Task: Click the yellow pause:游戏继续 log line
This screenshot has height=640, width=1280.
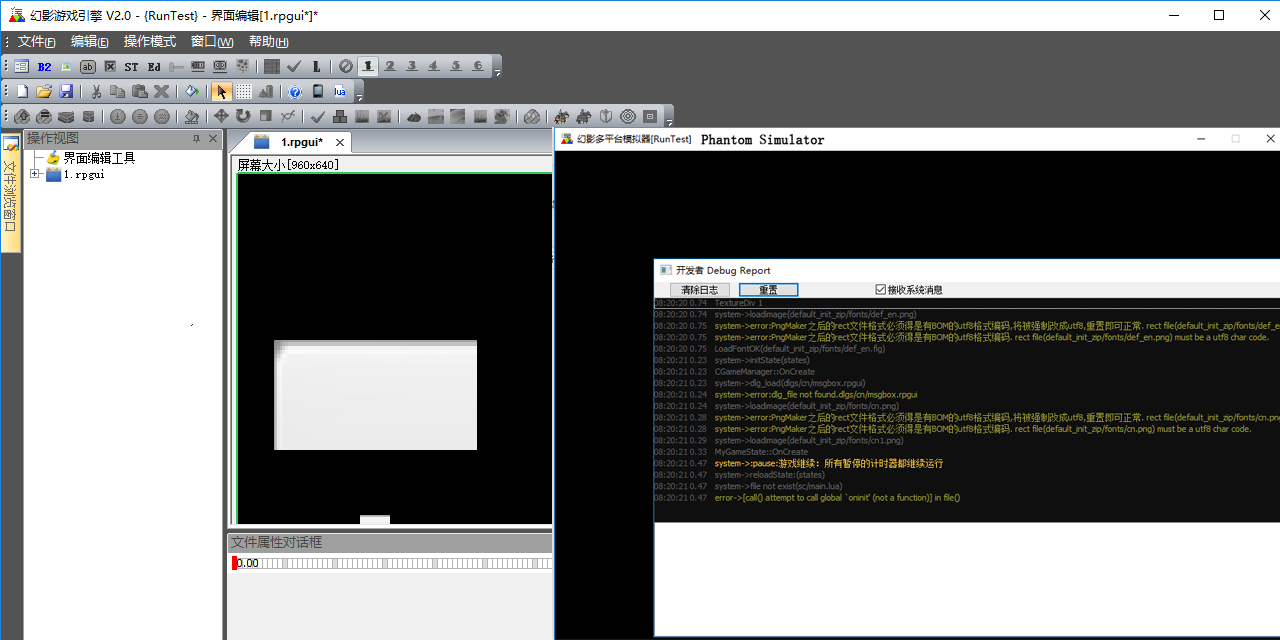Action: [828, 464]
